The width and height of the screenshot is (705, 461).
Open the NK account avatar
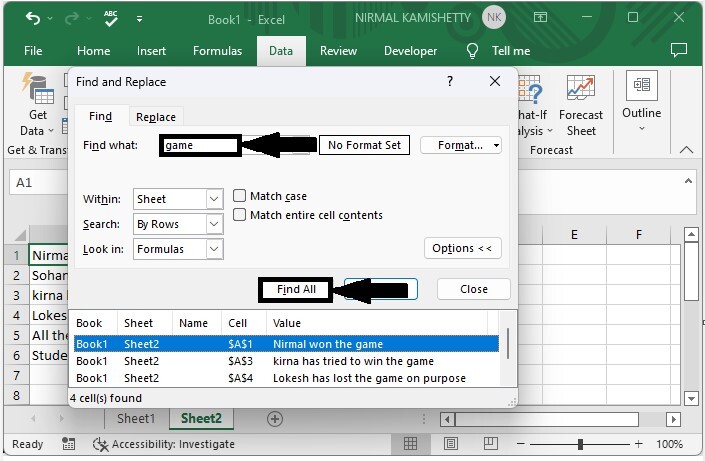(494, 18)
